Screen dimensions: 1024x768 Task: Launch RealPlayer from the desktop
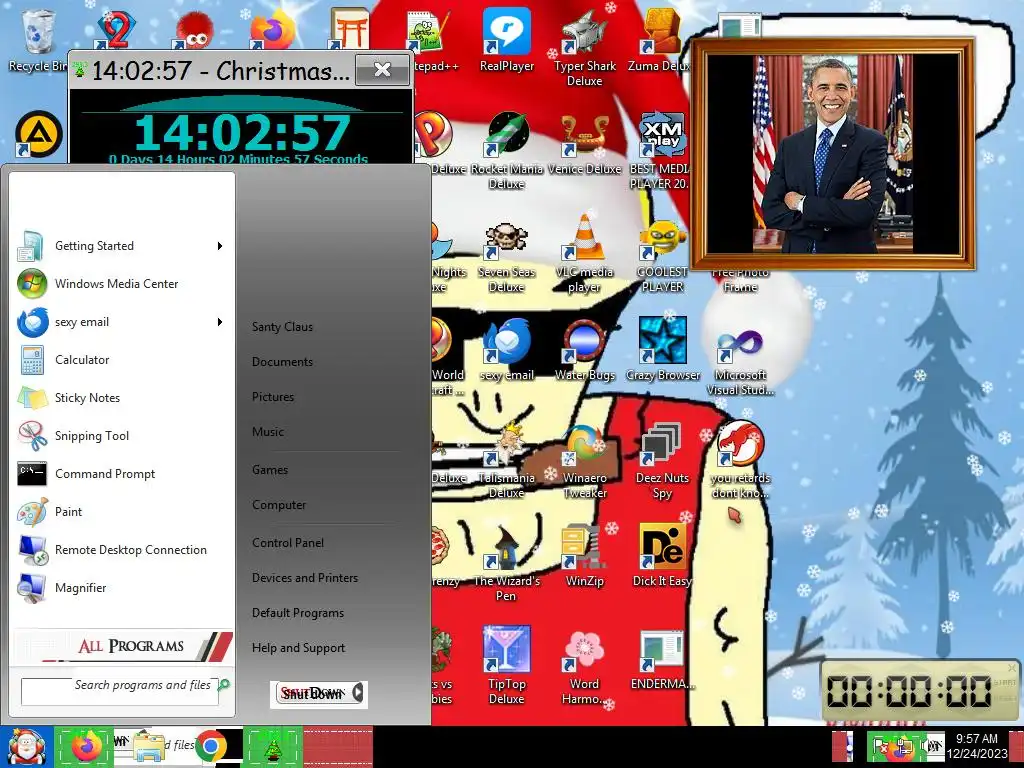507,39
